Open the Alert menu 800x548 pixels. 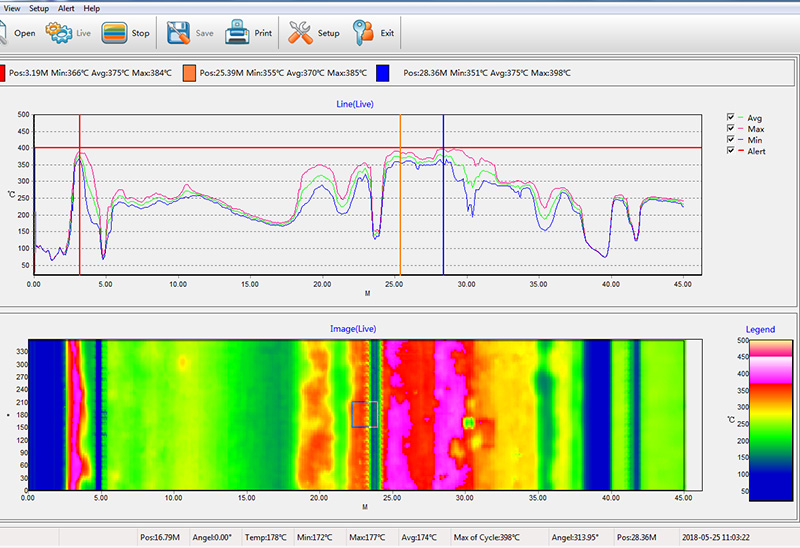tap(66, 8)
